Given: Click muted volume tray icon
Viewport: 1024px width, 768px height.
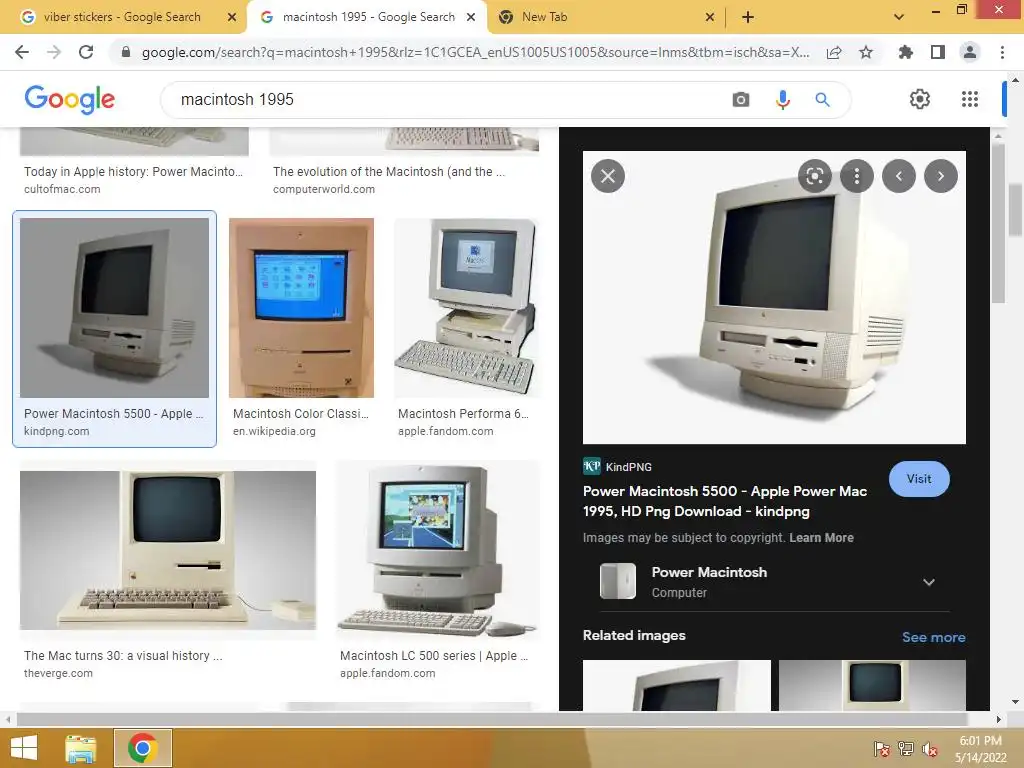Looking at the screenshot, I should coord(930,748).
